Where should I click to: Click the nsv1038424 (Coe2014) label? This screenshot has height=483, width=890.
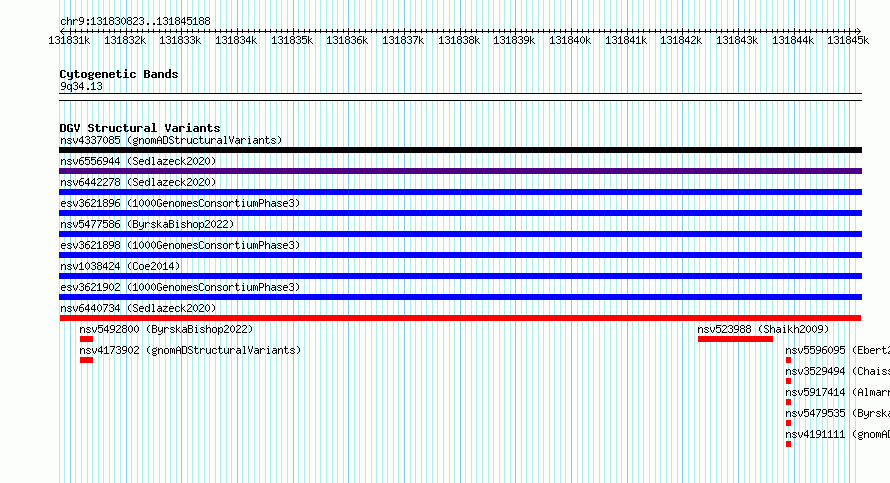(120, 266)
